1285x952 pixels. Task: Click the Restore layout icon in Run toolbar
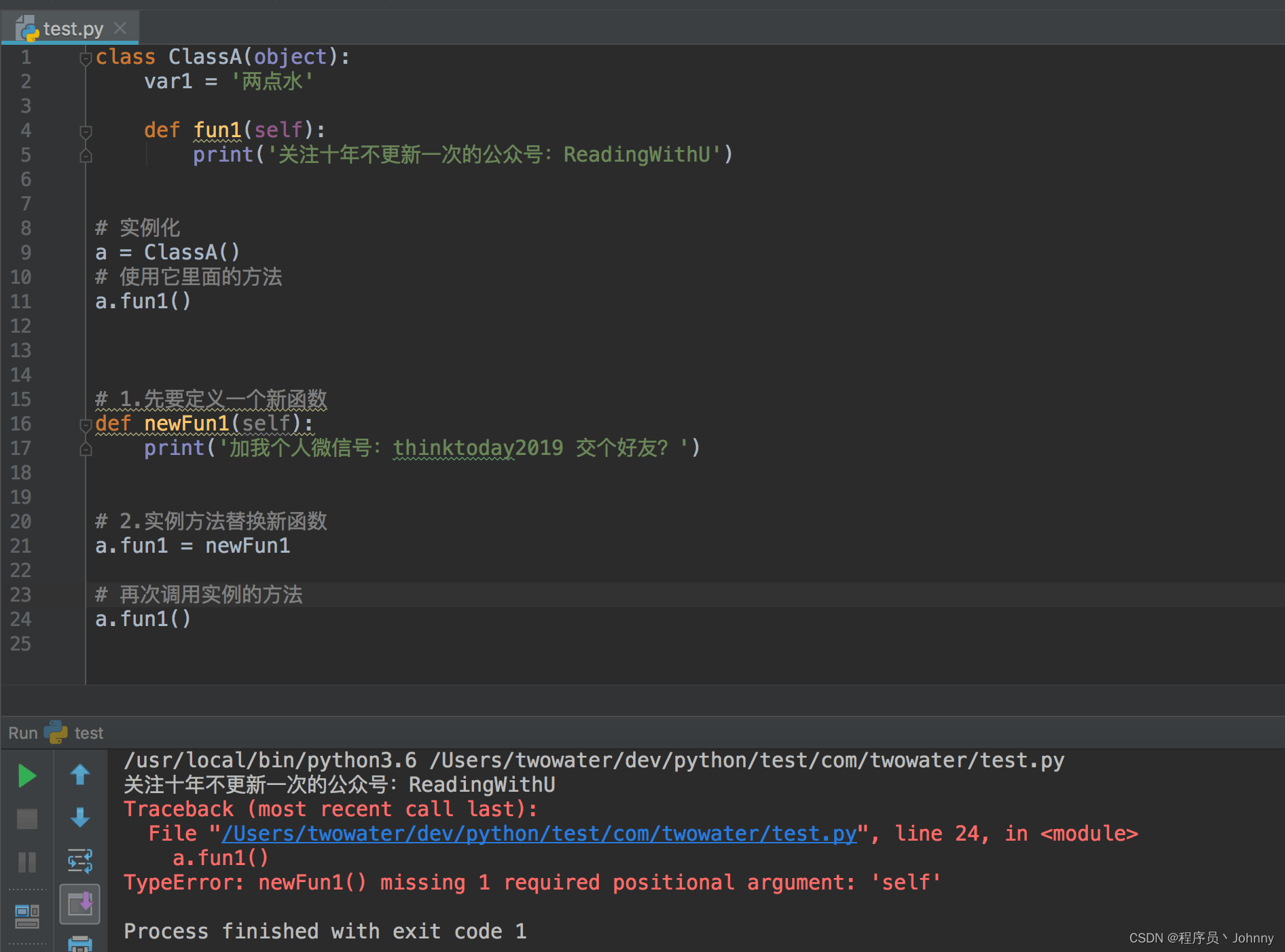pos(27,916)
